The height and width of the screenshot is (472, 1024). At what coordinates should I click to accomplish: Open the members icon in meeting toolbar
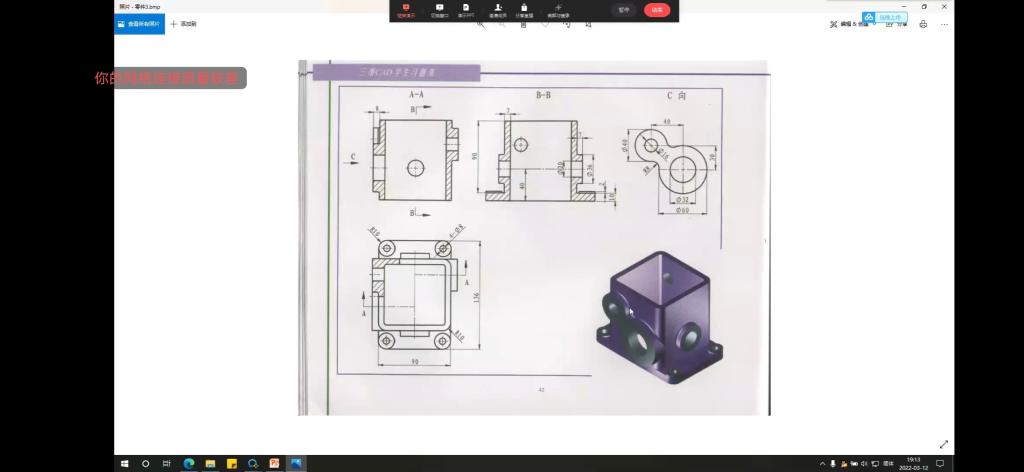(x=497, y=10)
